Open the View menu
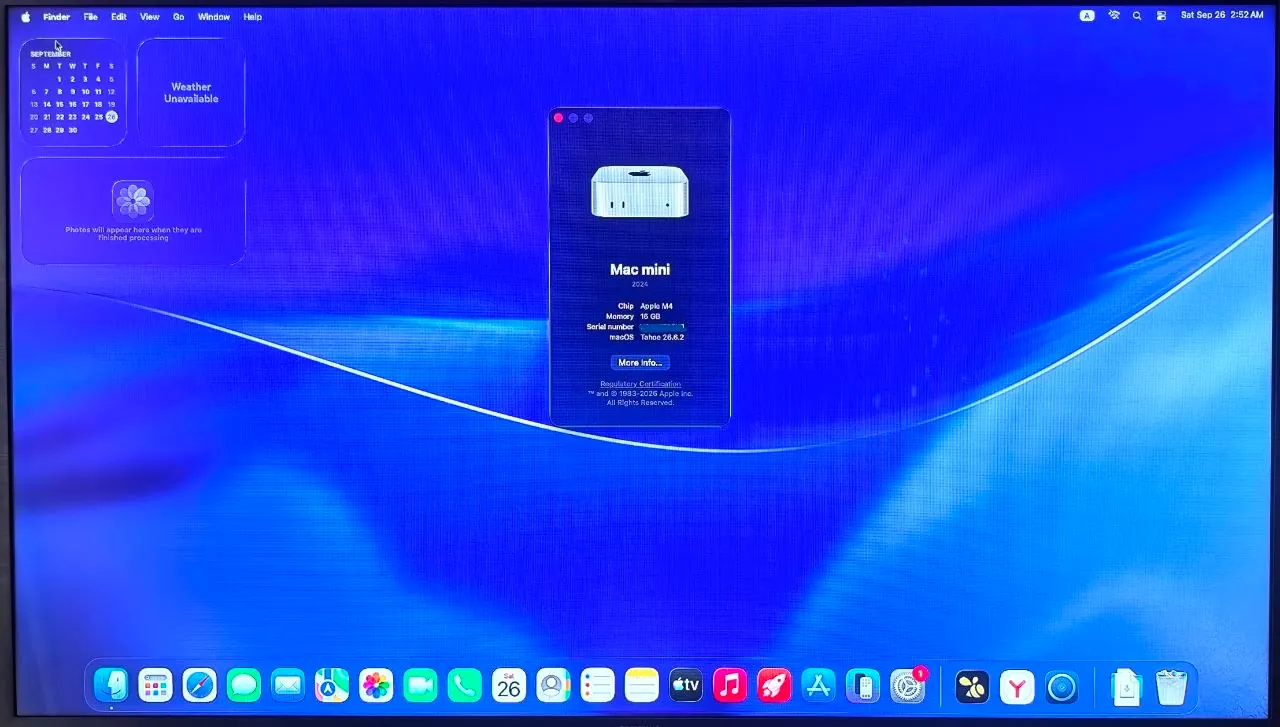 [149, 16]
